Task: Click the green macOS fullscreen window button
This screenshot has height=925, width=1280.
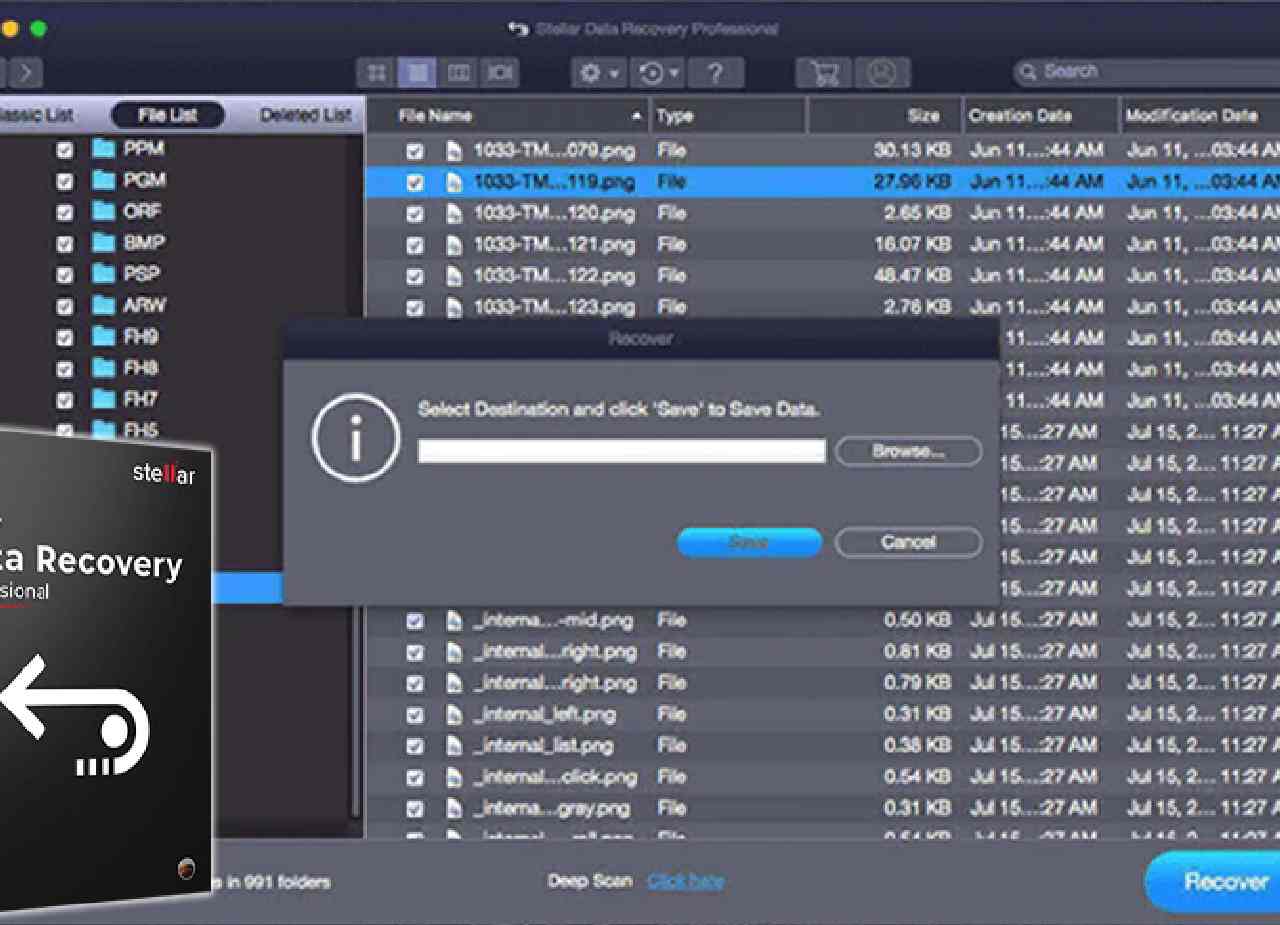Action: click(x=38, y=29)
